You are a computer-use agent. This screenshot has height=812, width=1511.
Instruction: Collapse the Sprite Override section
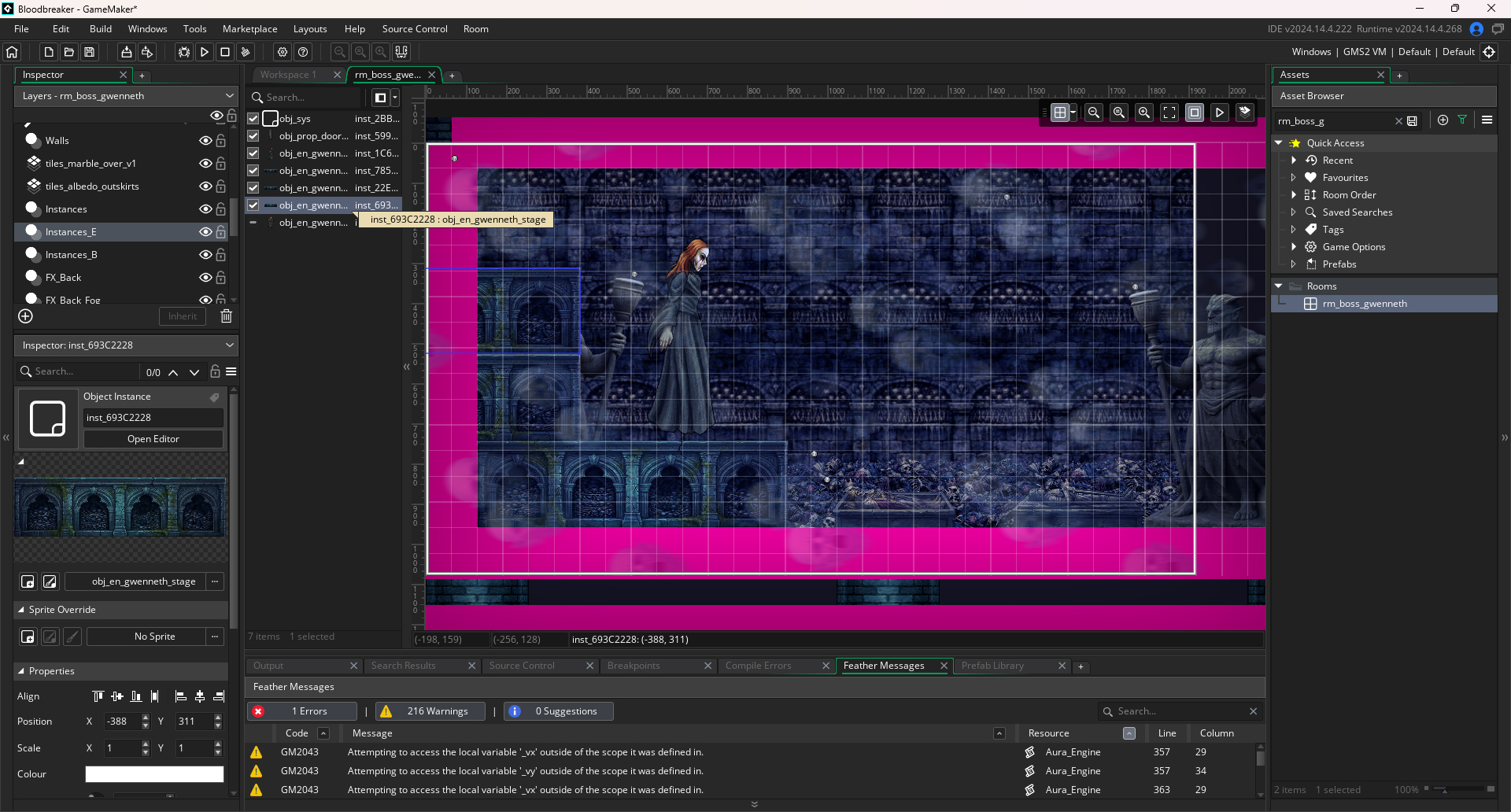click(21, 610)
